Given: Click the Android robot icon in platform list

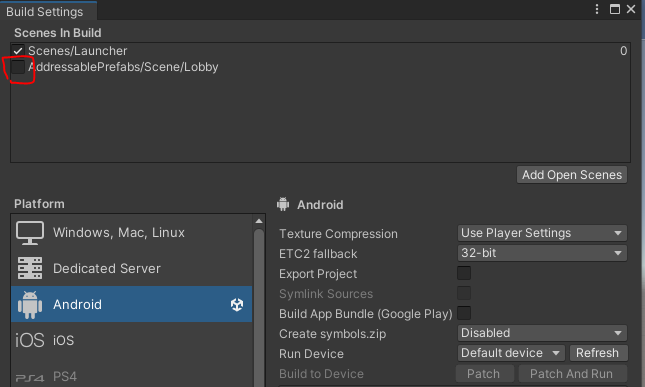Looking at the screenshot, I should tap(30, 304).
